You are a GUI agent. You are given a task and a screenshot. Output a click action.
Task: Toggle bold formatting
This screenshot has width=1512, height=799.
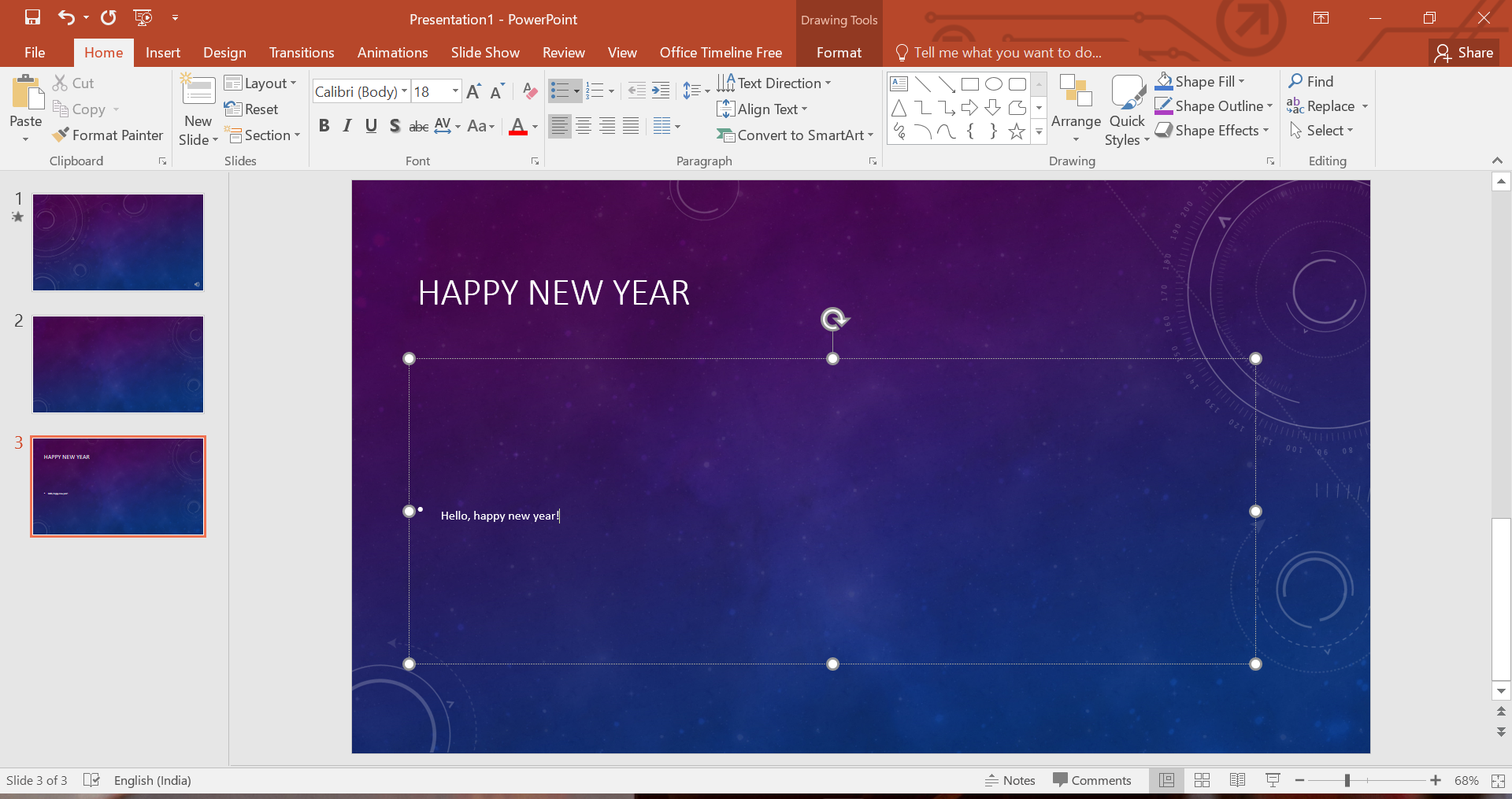click(x=324, y=126)
